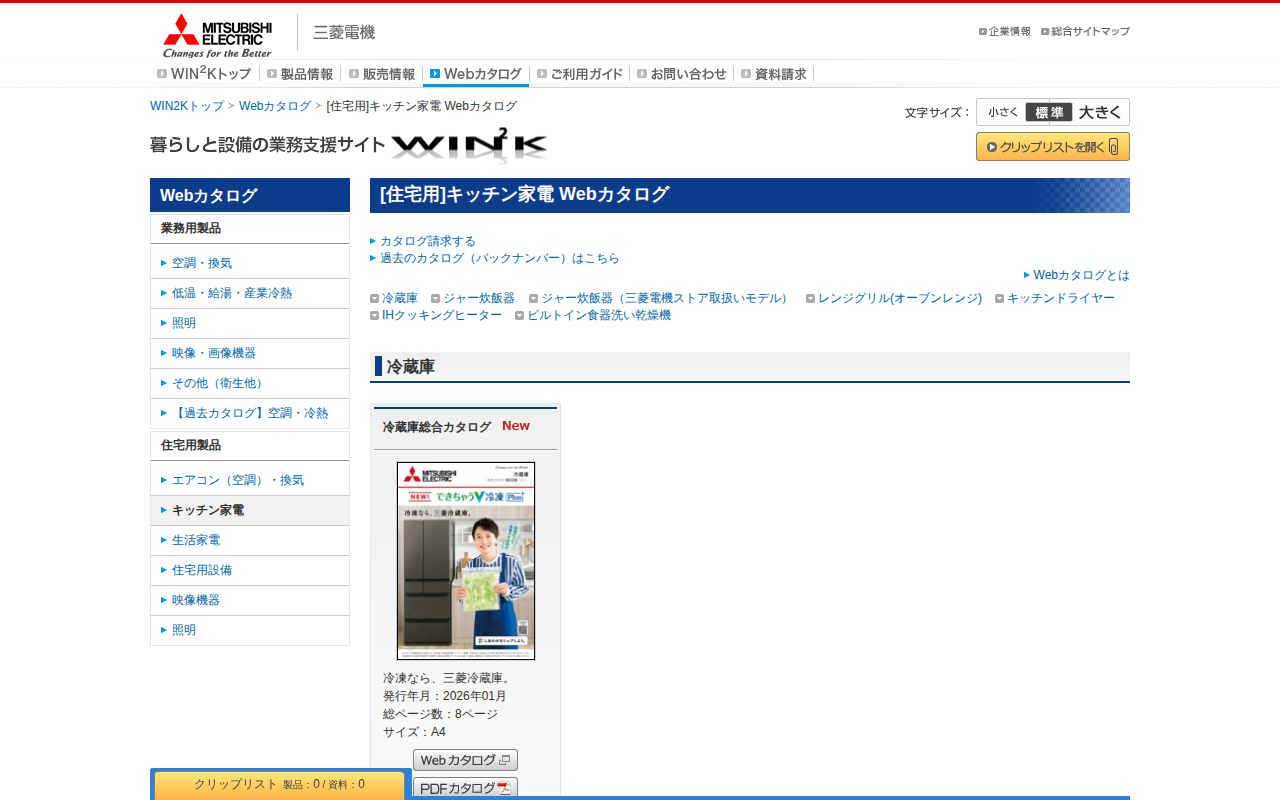The height and width of the screenshot is (800, 1280).
Task: Click the Webカタログ button under the refrigerator catalog
Action: (465, 760)
